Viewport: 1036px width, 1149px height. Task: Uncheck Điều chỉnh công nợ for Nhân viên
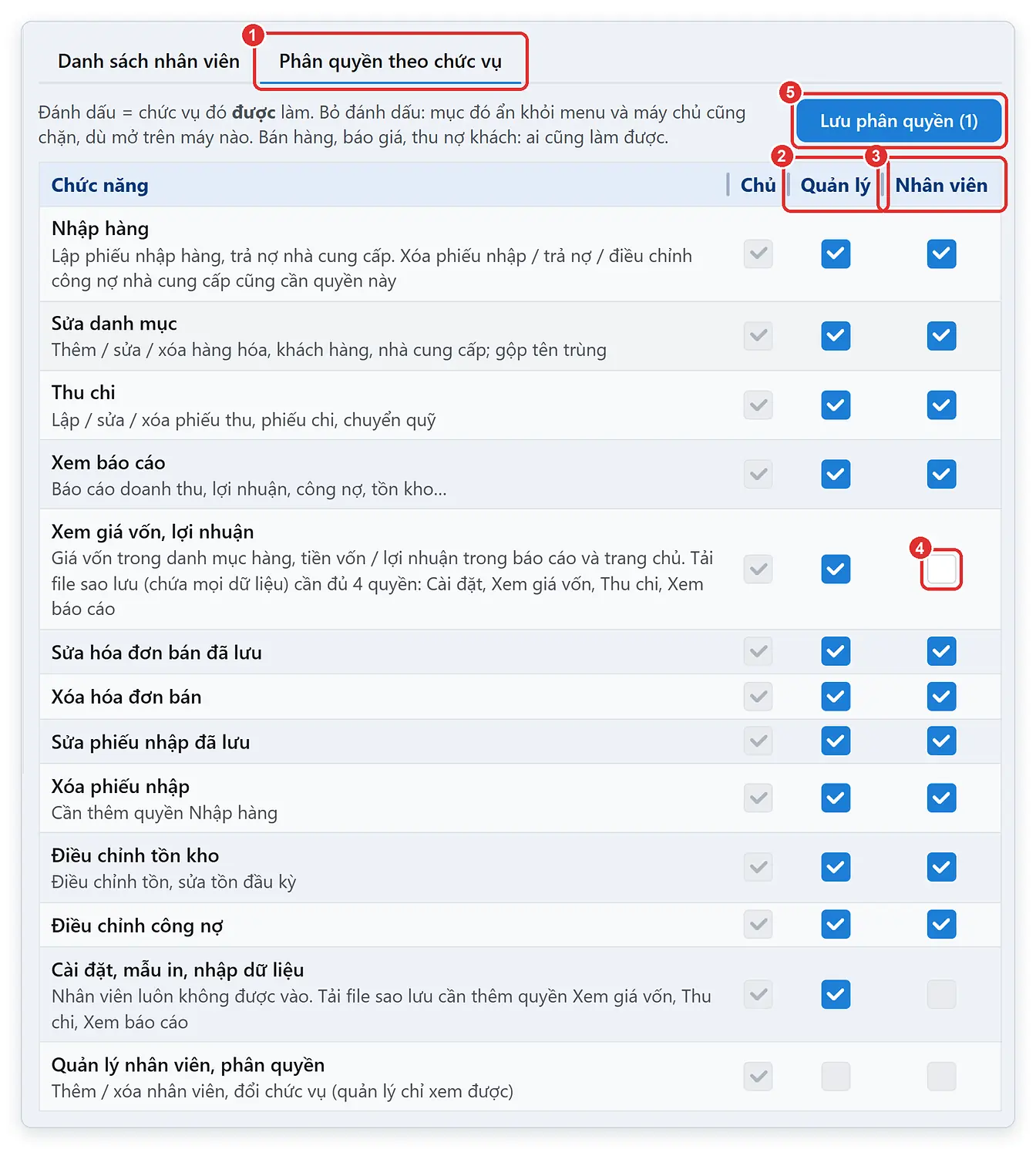coord(941,924)
